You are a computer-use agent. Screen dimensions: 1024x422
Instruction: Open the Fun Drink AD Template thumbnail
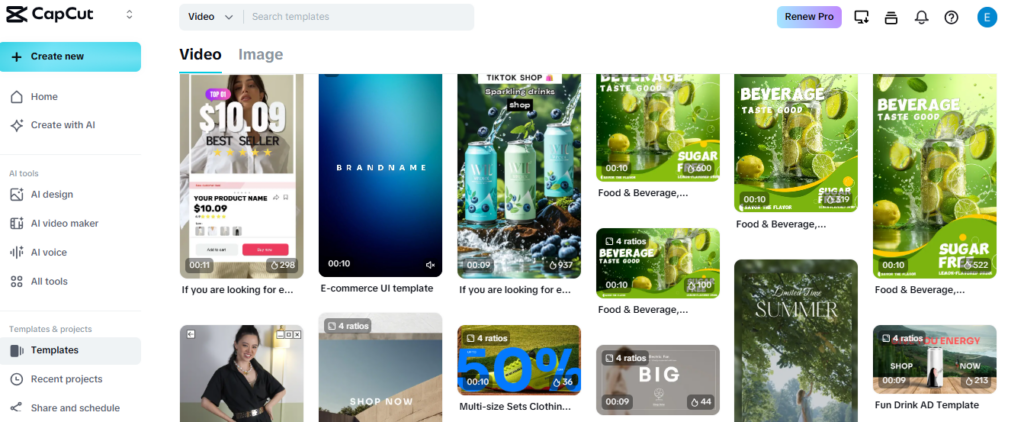click(935, 359)
